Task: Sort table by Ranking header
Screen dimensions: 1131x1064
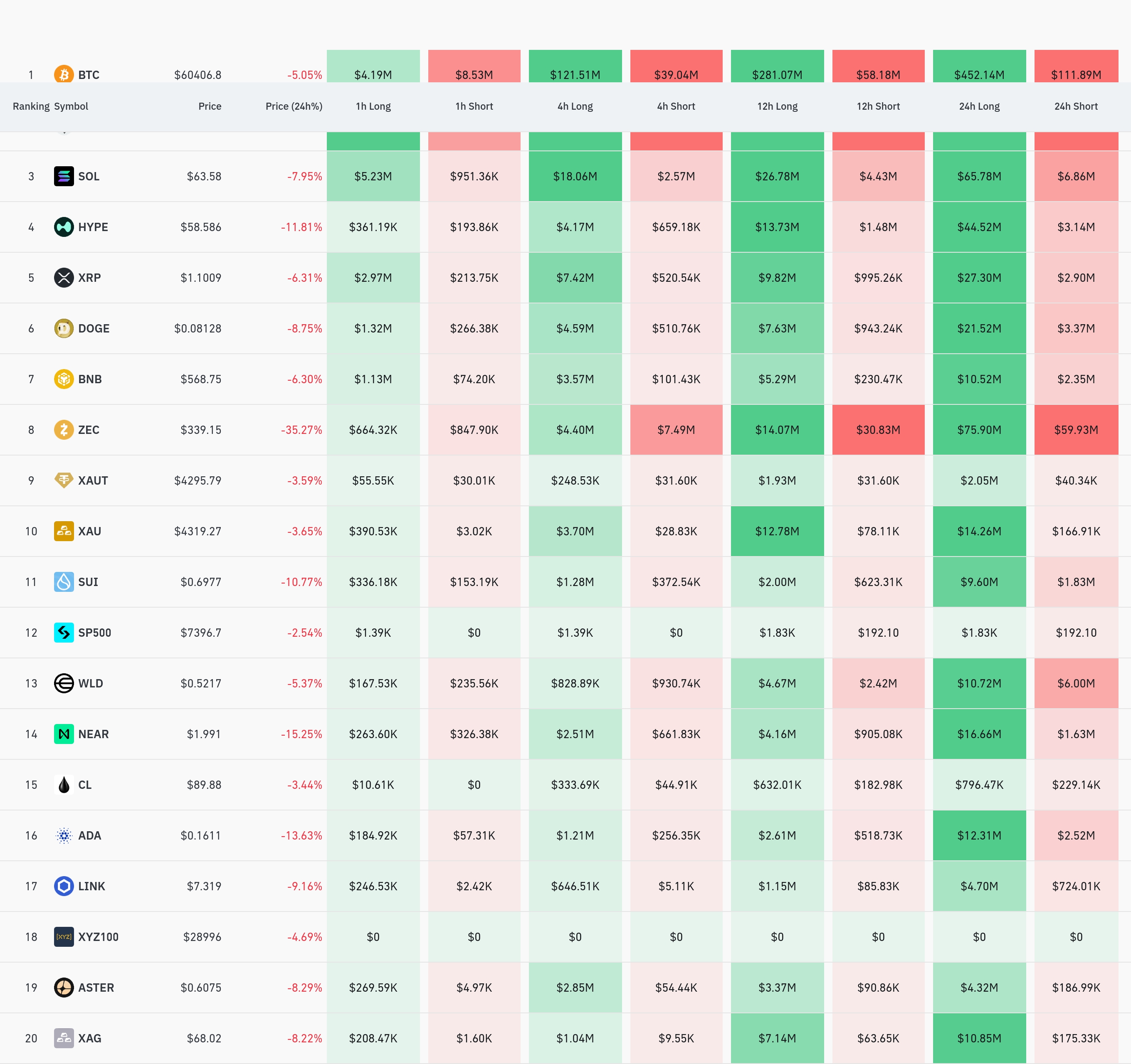Action: tap(31, 106)
